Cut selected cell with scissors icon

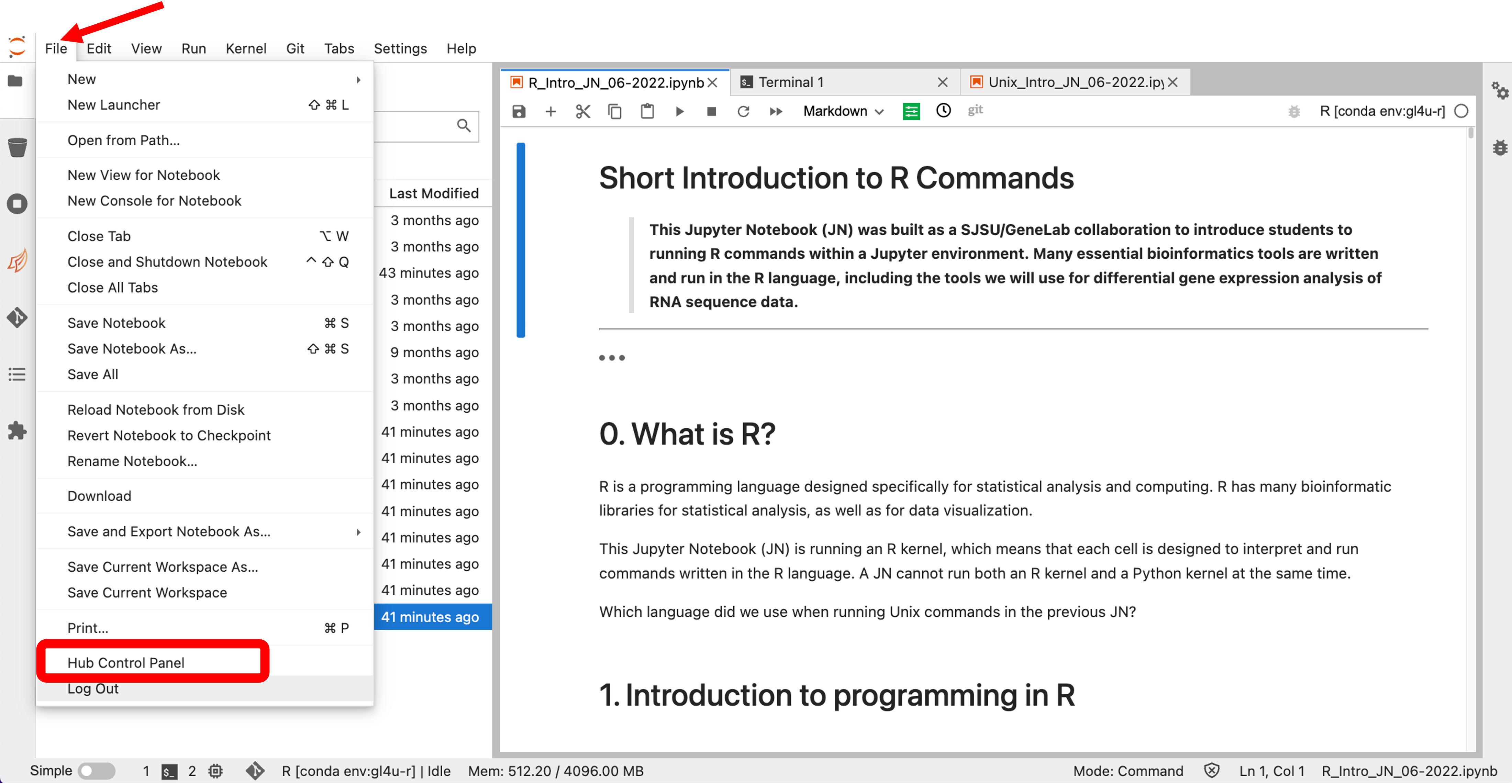tap(583, 112)
